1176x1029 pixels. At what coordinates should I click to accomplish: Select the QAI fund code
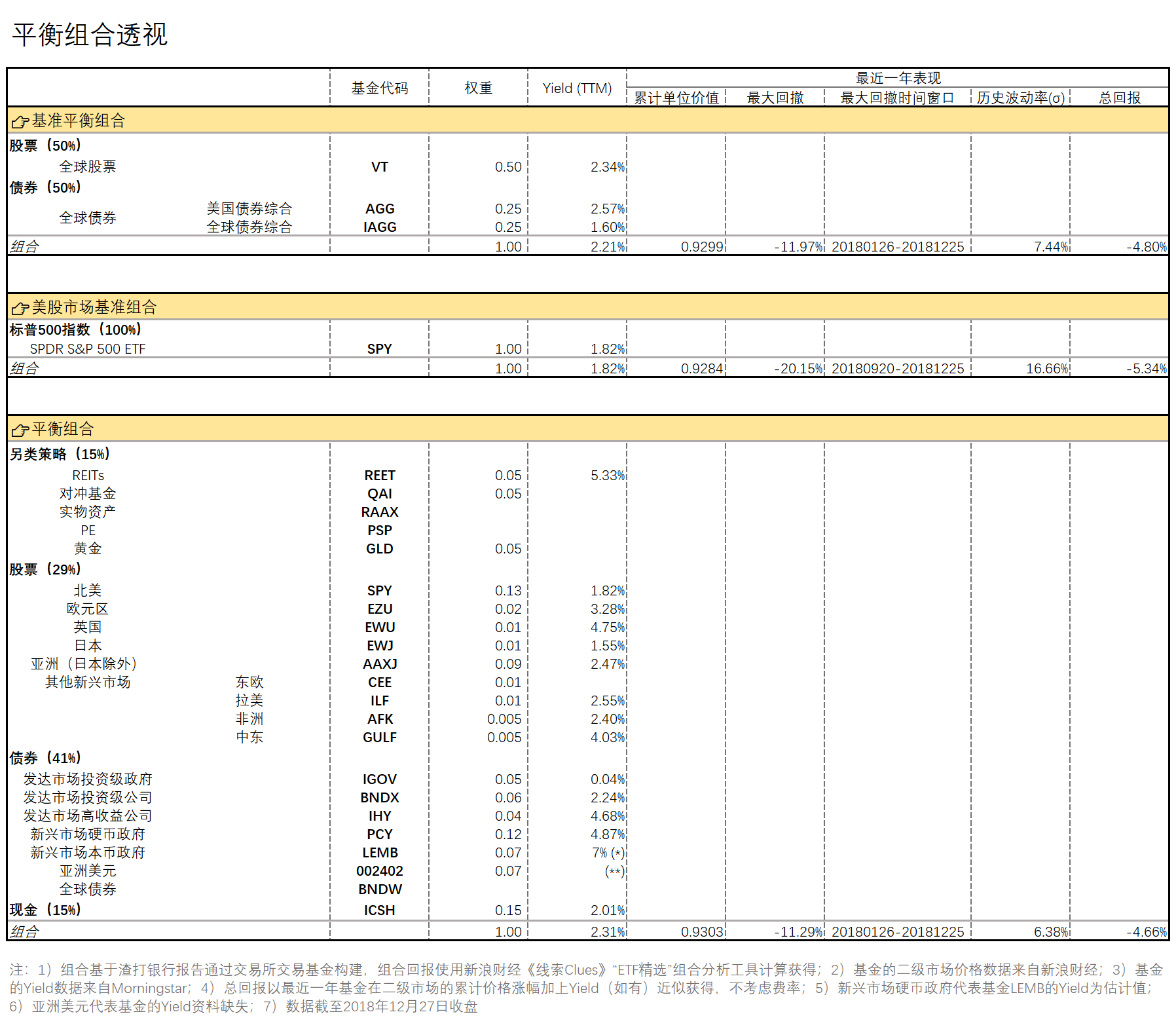pyautogui.click(x=380, y=494)
